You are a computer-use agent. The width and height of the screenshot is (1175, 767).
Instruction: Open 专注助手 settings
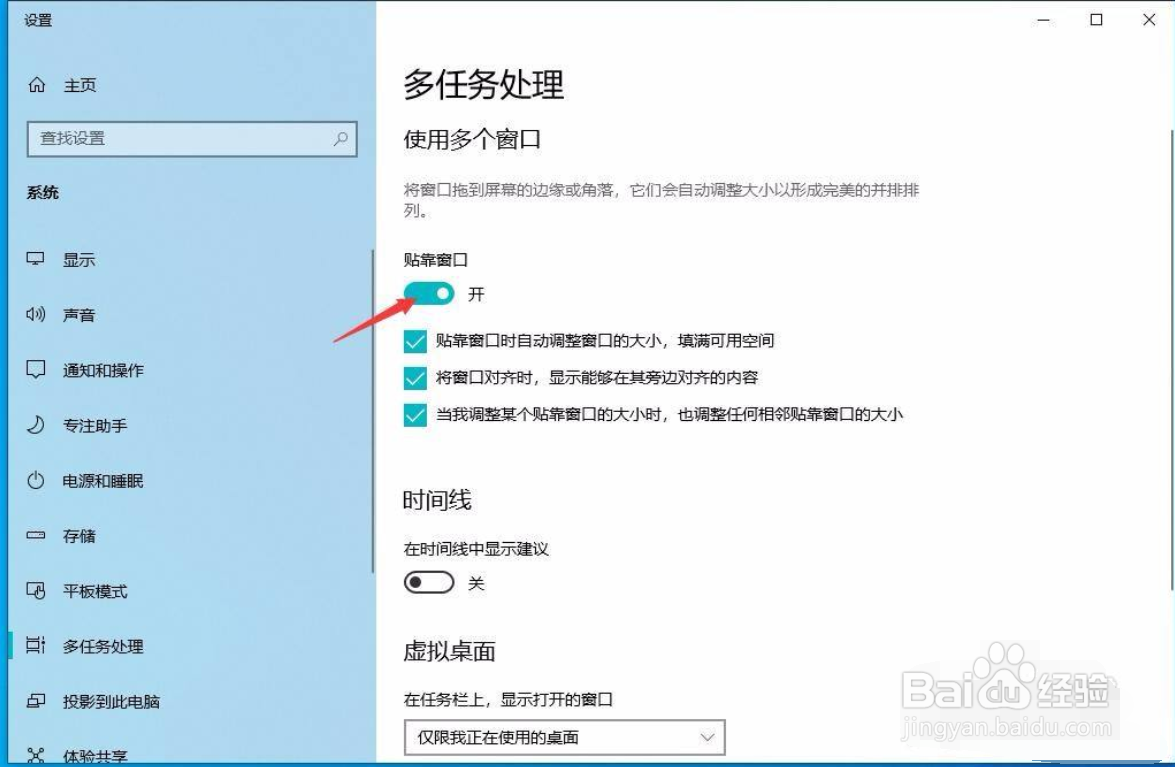pyautogui.click(x=95, y=426)
